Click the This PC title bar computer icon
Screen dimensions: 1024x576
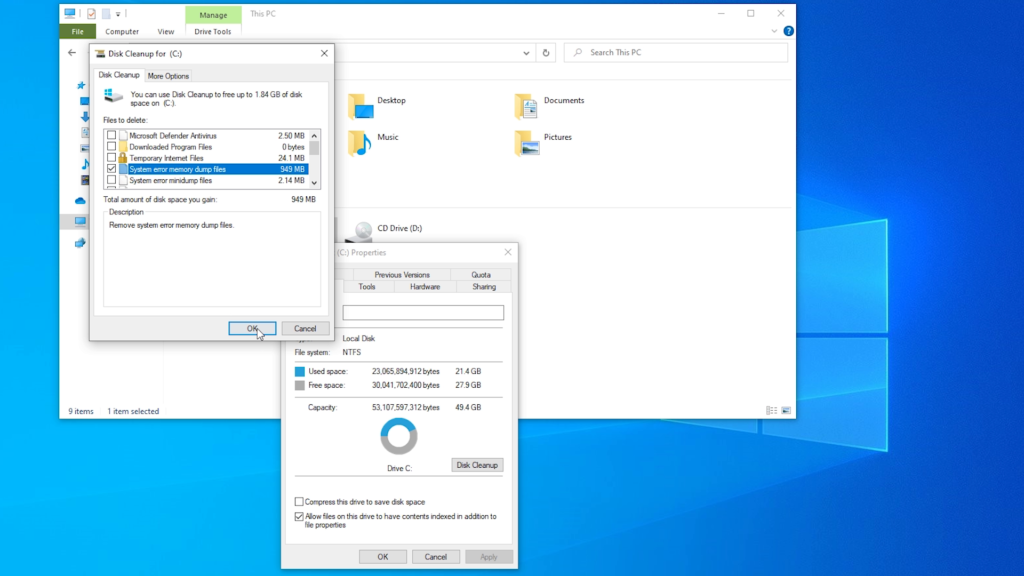(x=70, y=13)
